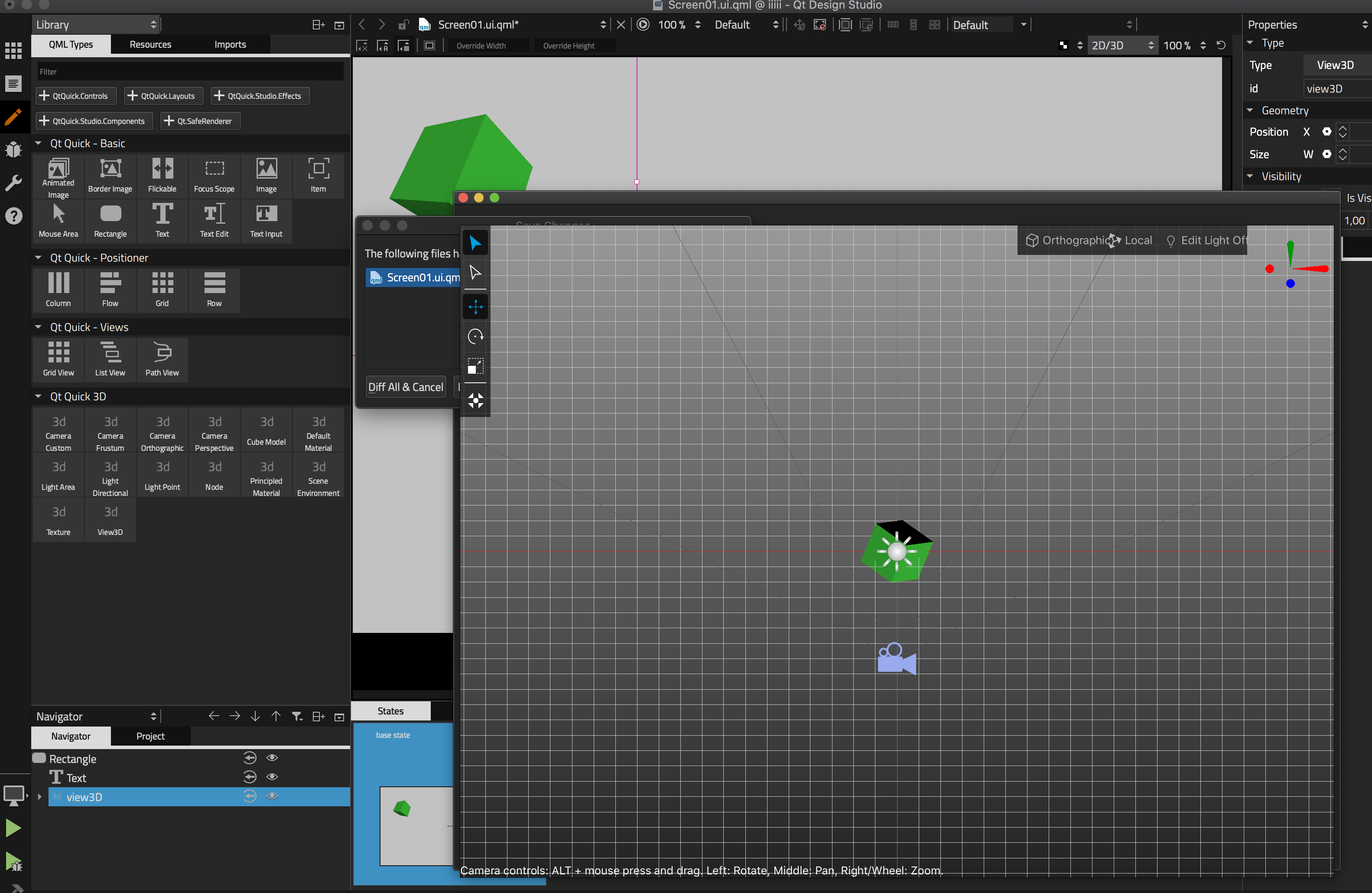Toggle Edit Light Off in 3D view
This screenshot has width=1372, height=893.
click(1206, 241)
